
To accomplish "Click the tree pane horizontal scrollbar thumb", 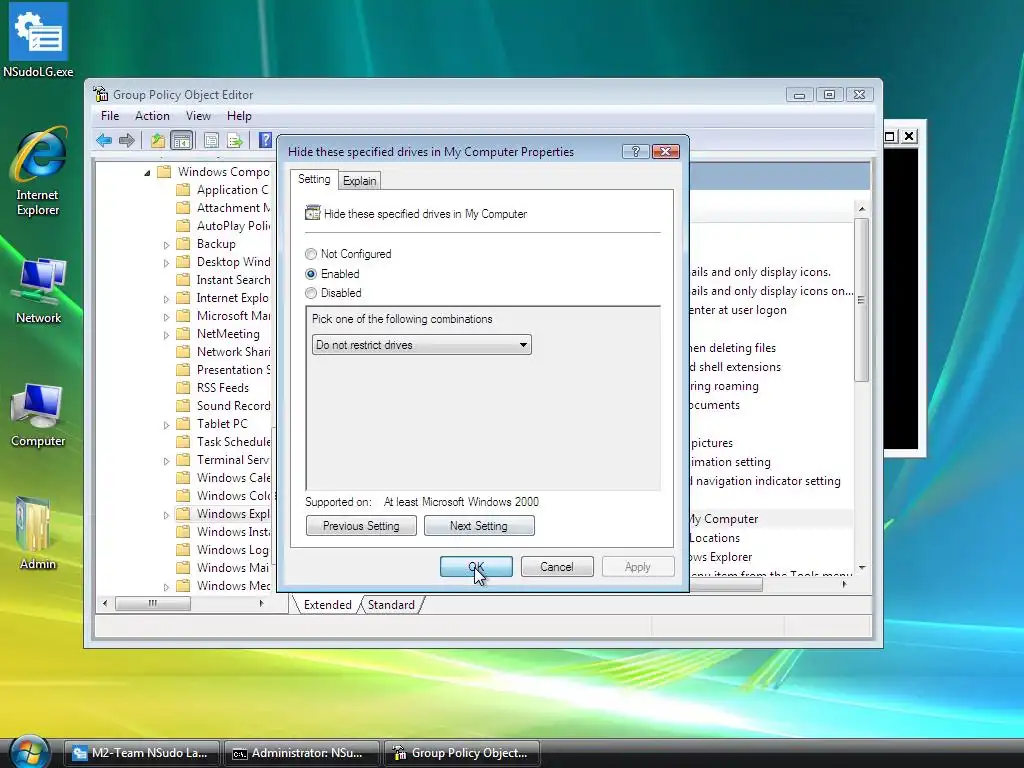I will click(x=153, y=603).
